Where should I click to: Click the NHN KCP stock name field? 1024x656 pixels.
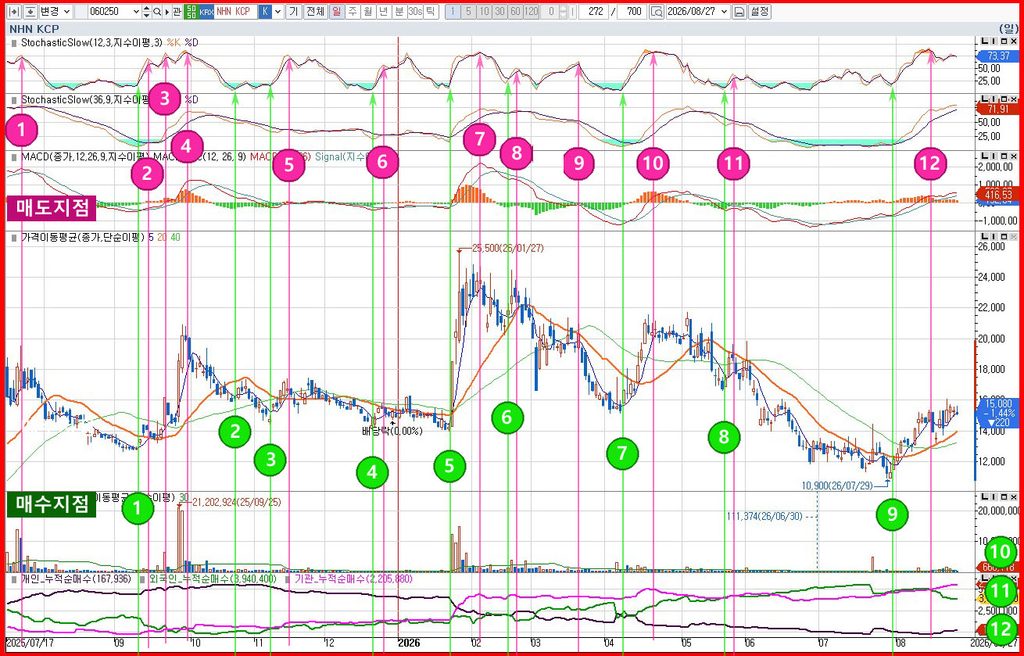[236, 12]
